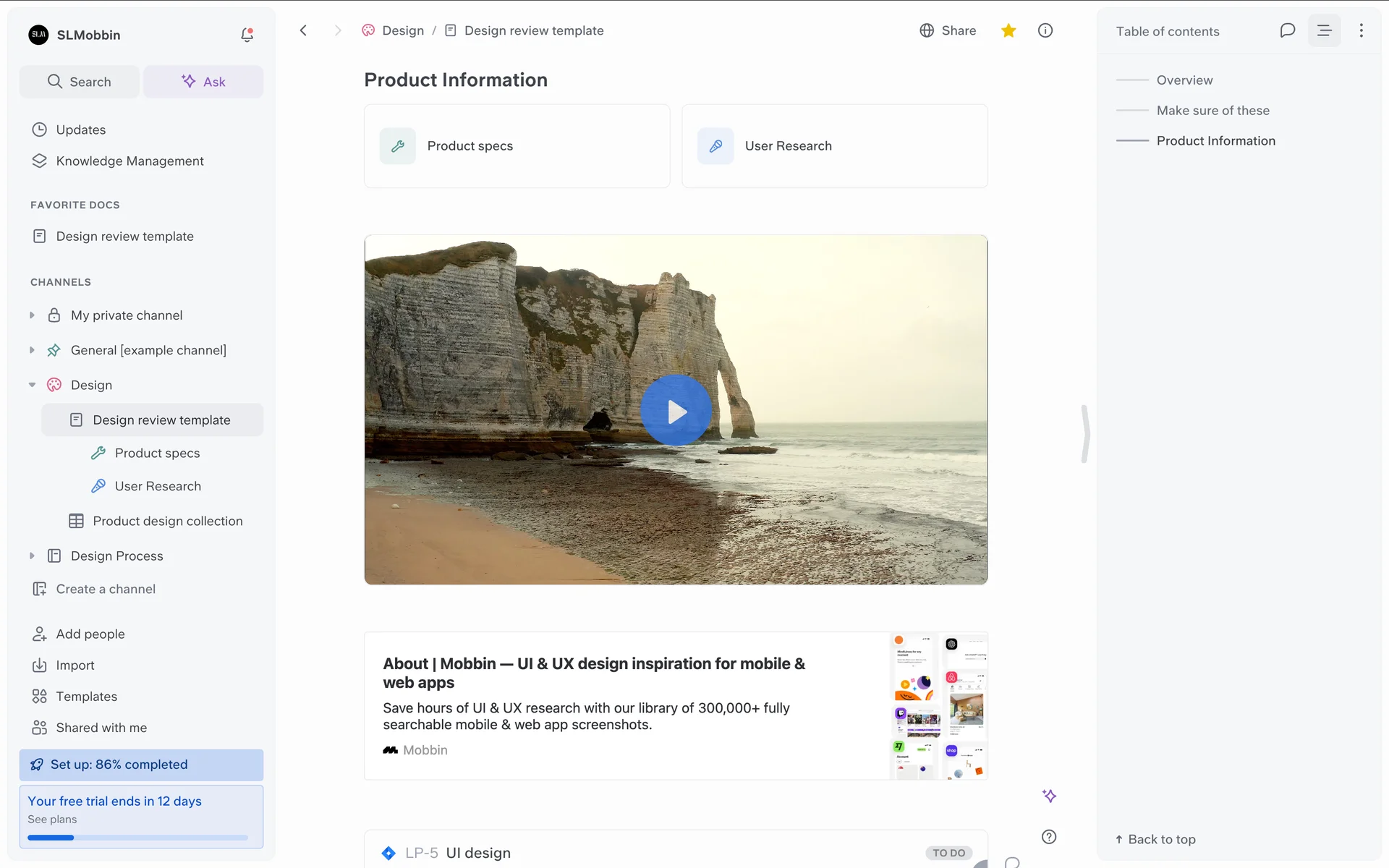The height and width of the screenshot is (868, 1389).
Task: Collapse right panel with the side handle
Action: point(1084,434)
